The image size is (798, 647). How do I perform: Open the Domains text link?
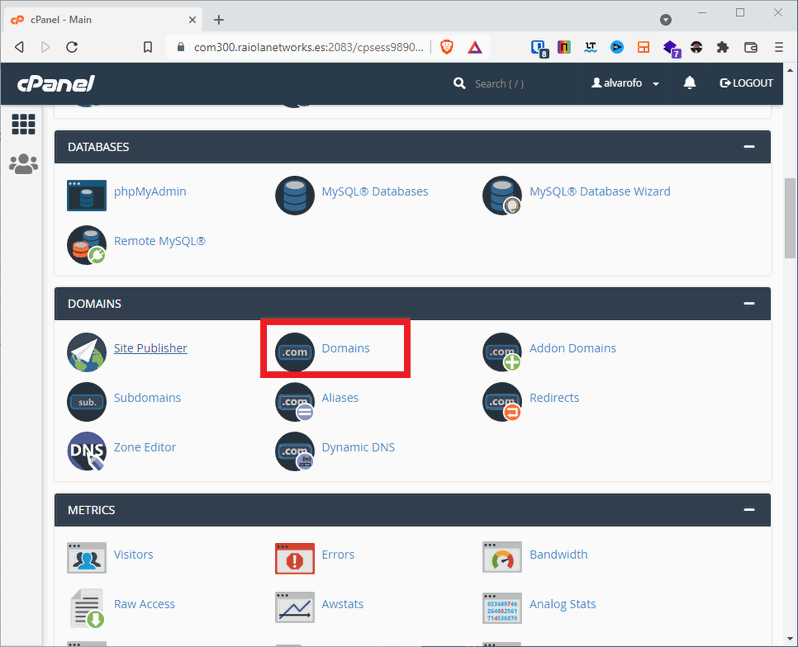(346, 348)
